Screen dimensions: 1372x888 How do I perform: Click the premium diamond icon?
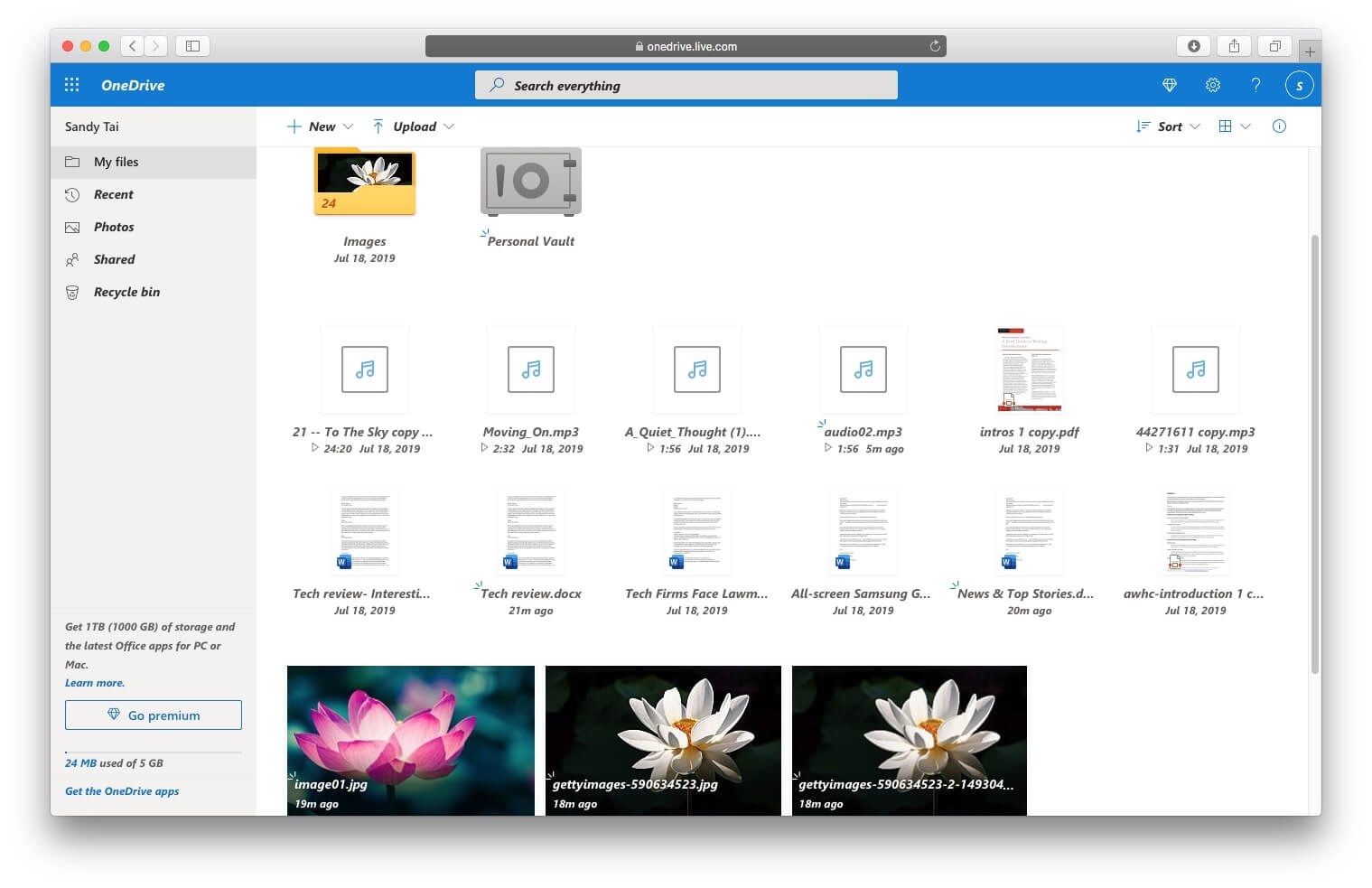(1169, 85)
